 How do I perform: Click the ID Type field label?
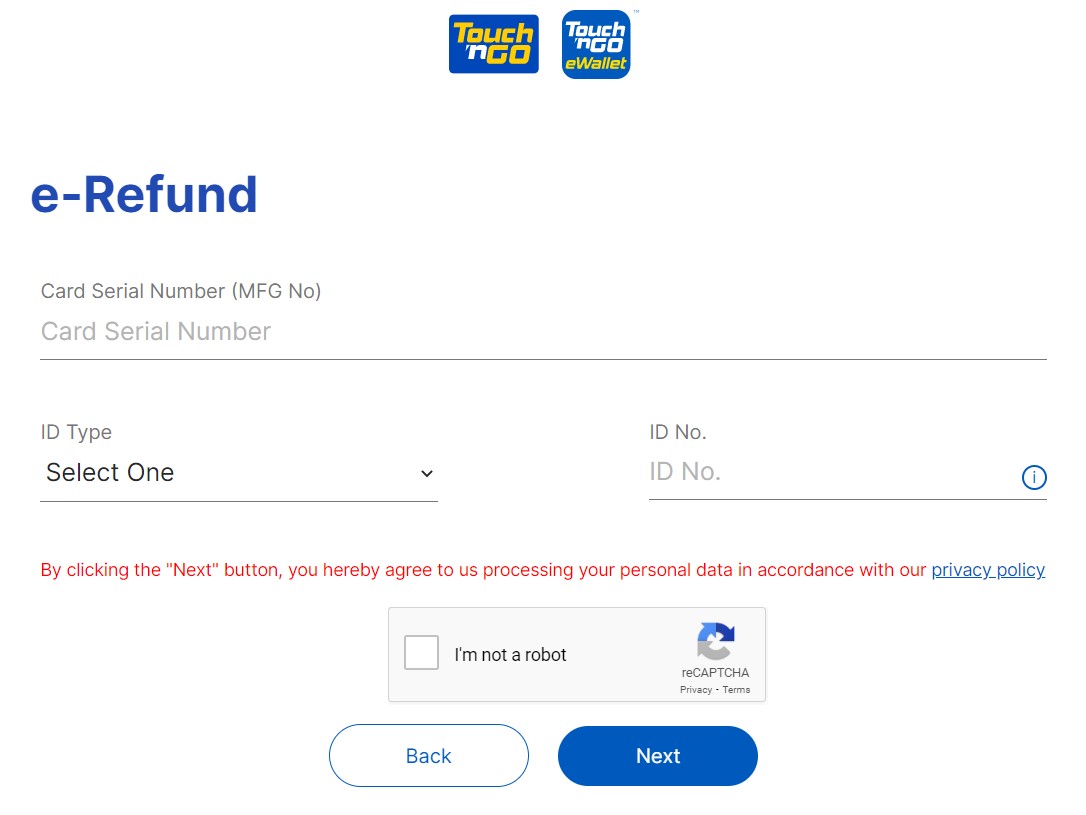pos(75,432)
